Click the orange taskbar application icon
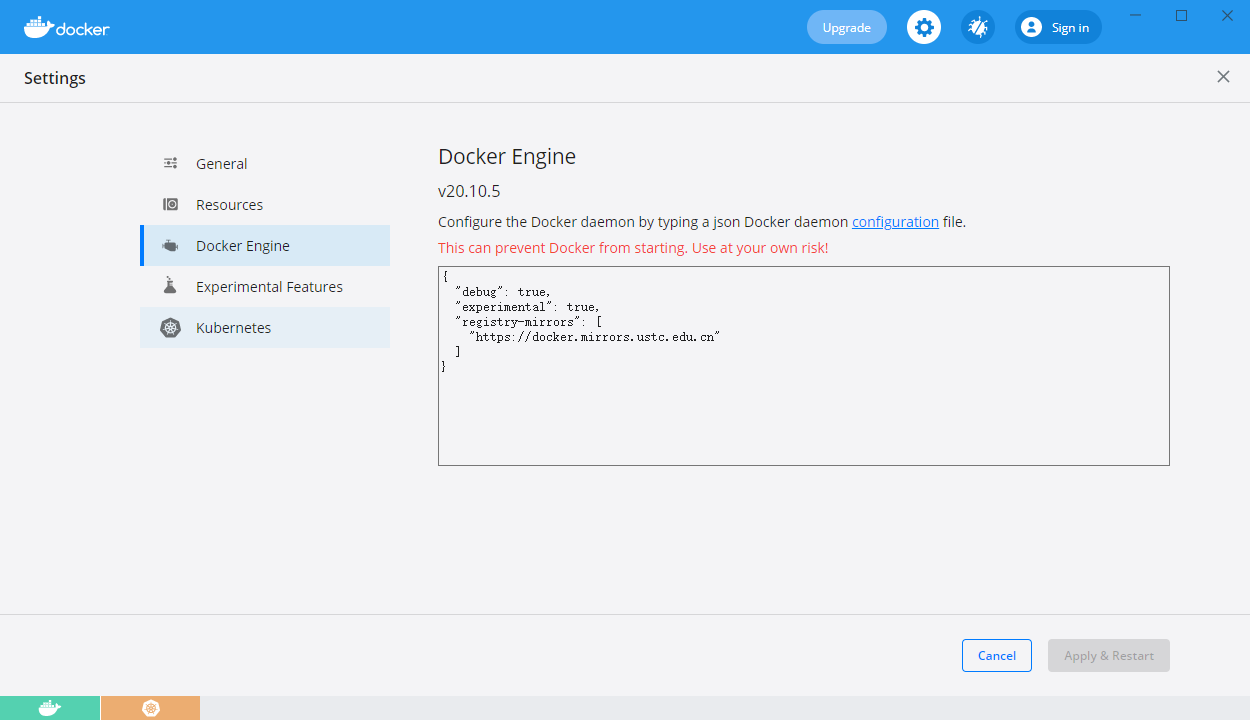 [x=150, y=707]
